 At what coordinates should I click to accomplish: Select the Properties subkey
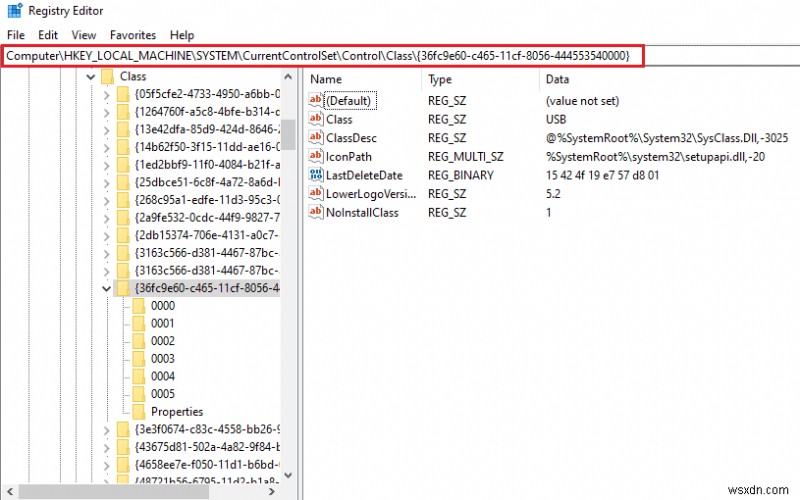click(177, 412)
